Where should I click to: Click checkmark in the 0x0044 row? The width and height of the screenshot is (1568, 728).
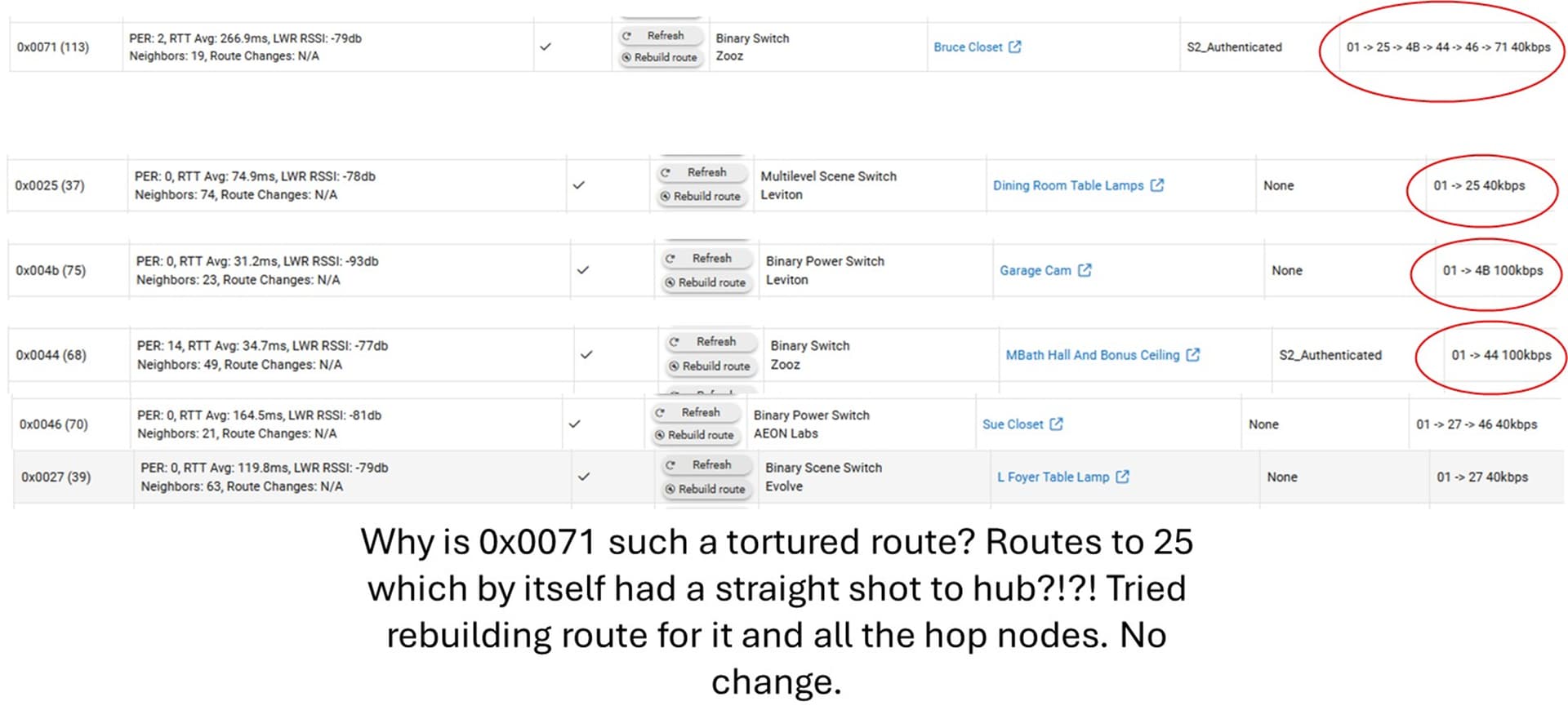point(586,355)
